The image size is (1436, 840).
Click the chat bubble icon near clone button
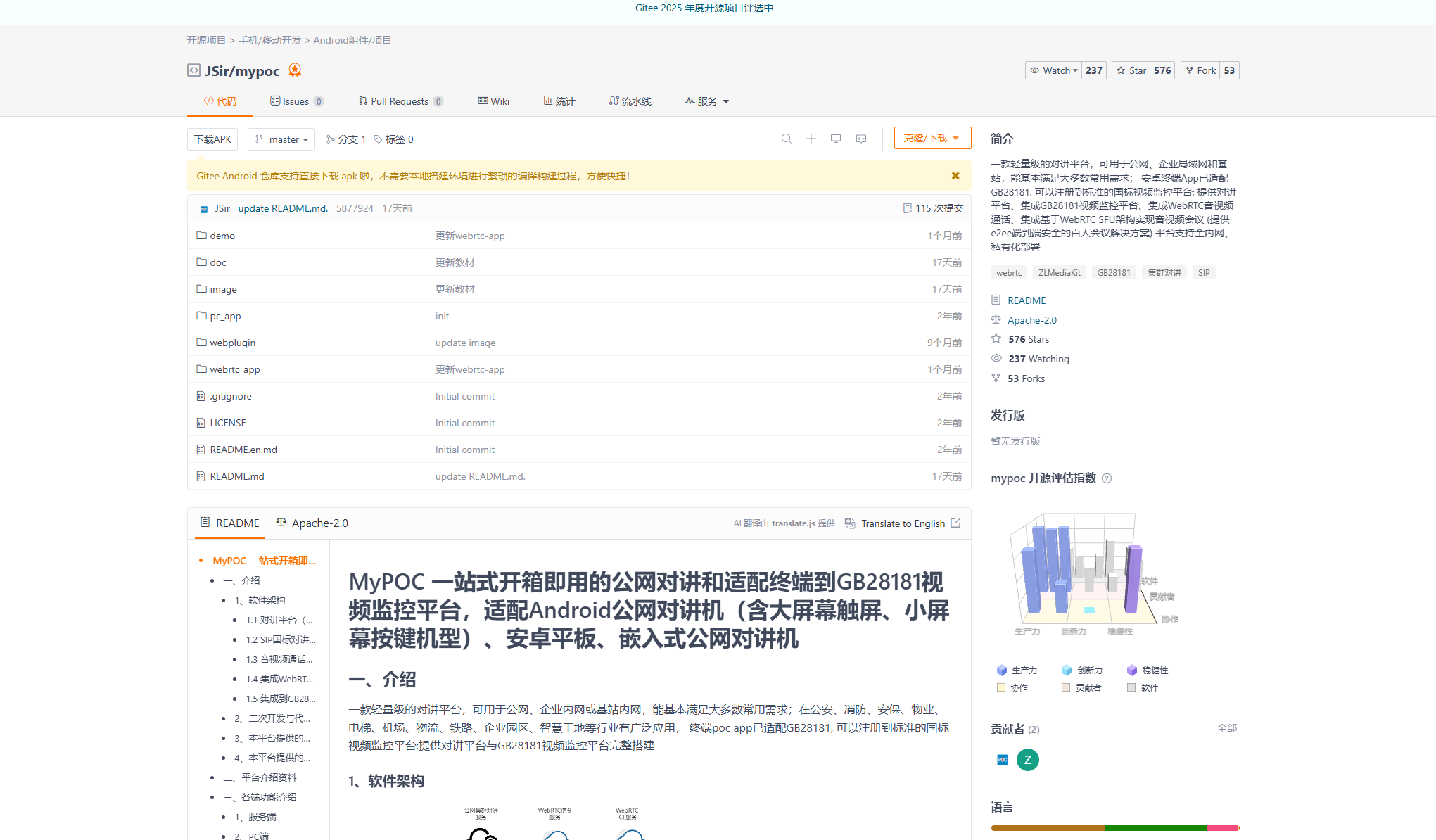pyautogui.click(x=861, y=139)
